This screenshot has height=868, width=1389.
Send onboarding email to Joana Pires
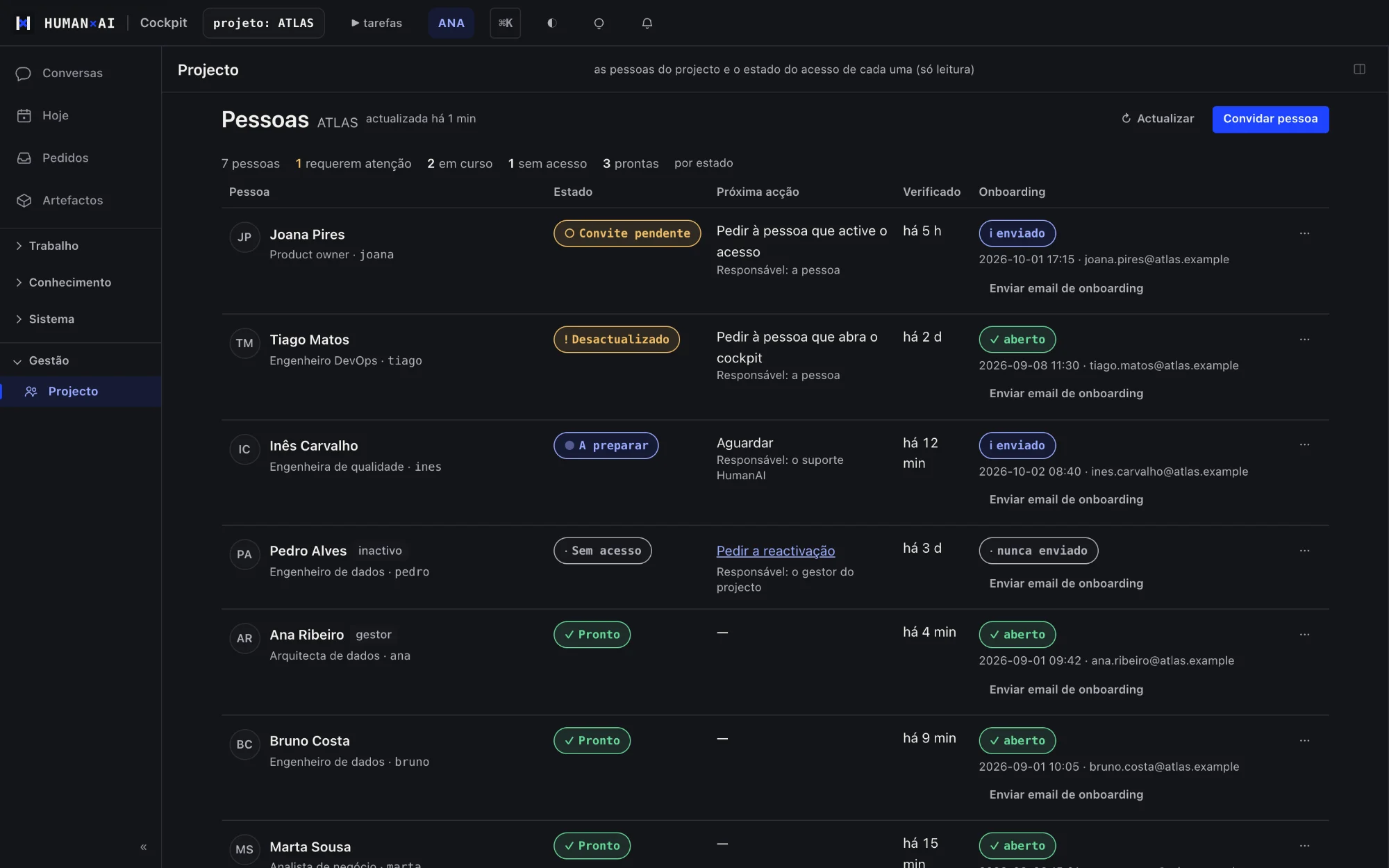point(1066,288)
